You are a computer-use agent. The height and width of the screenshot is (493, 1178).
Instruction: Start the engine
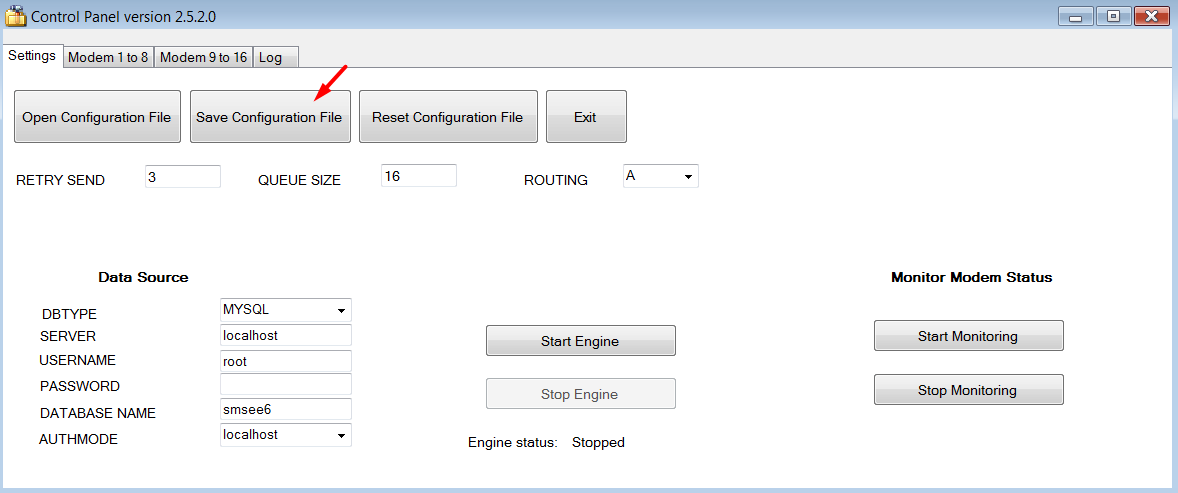[x=580, y=341]
